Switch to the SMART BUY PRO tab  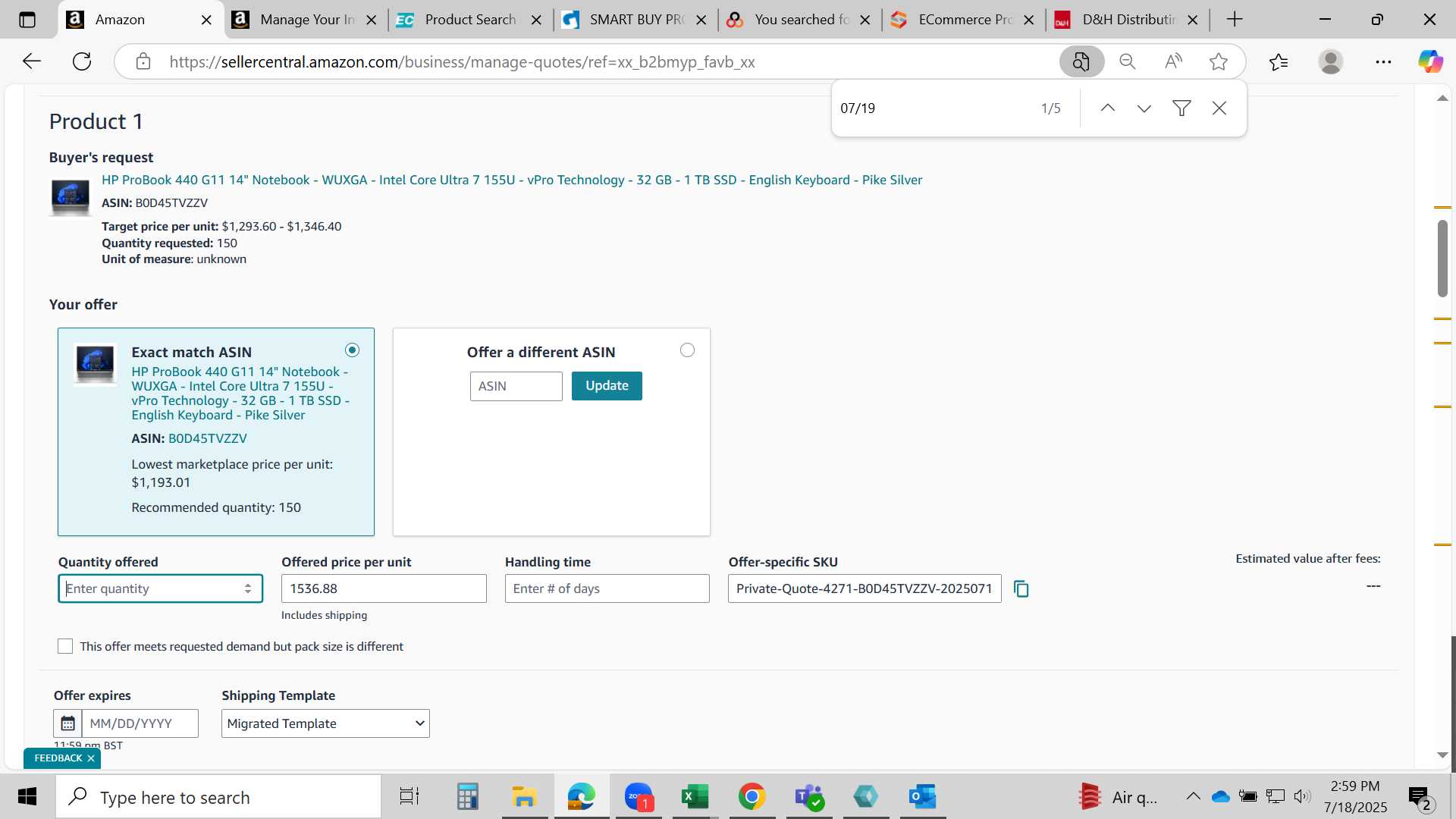point(634,20)
